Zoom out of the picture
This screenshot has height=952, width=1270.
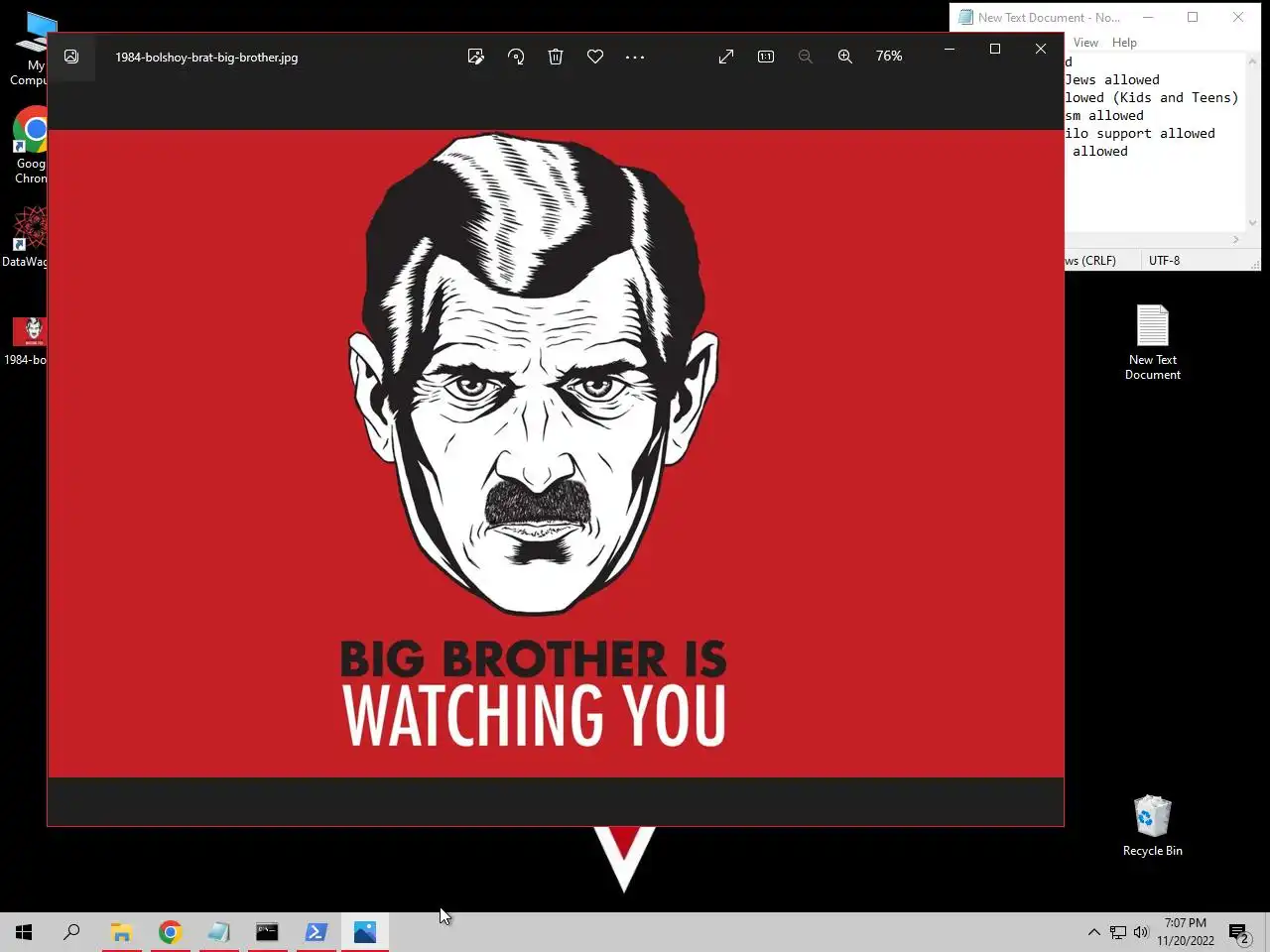click(x=806, y=57)
